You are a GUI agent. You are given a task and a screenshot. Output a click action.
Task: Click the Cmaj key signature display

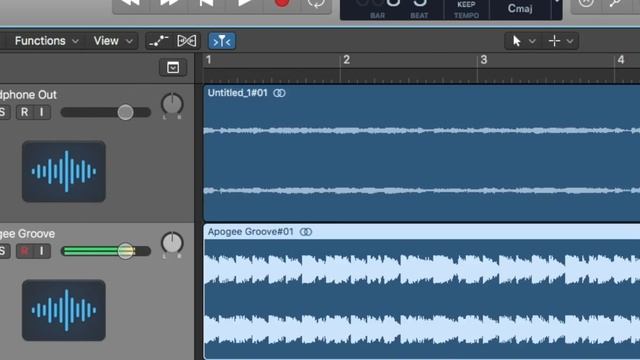(x=520, y=8)
